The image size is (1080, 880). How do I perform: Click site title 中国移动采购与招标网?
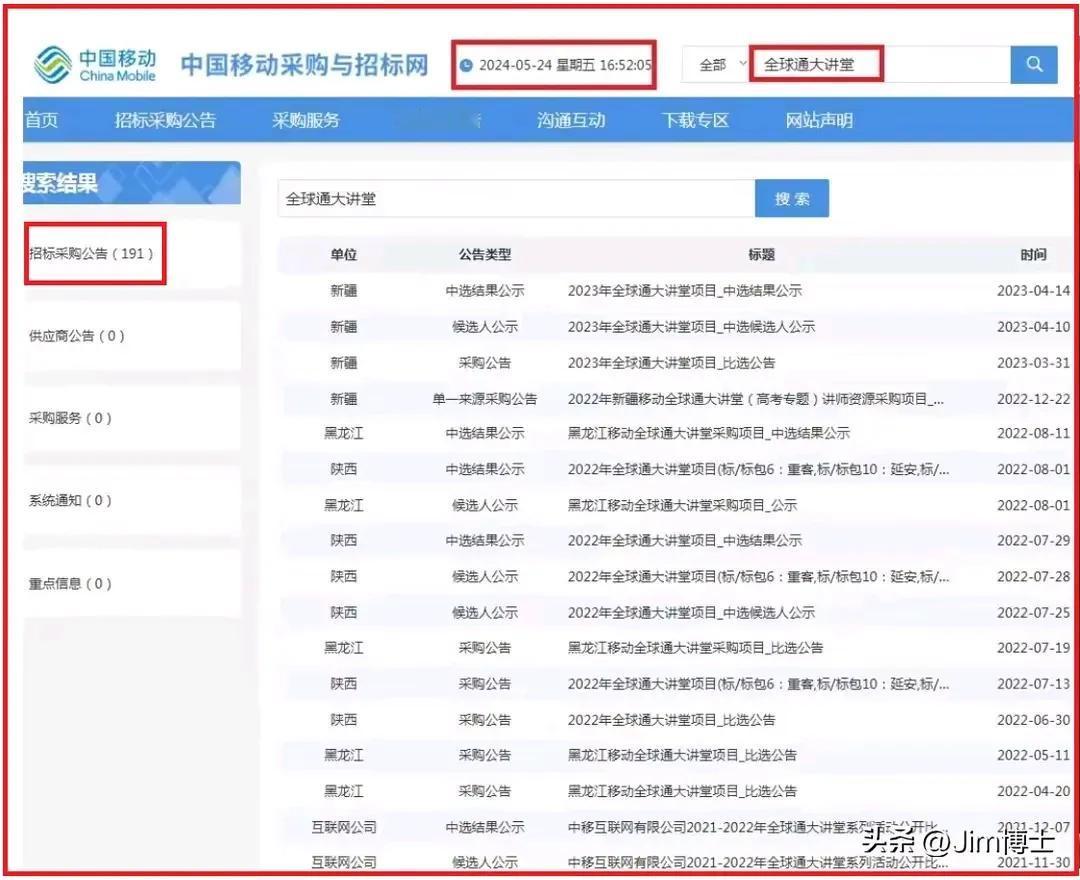[x=304, y=65]
